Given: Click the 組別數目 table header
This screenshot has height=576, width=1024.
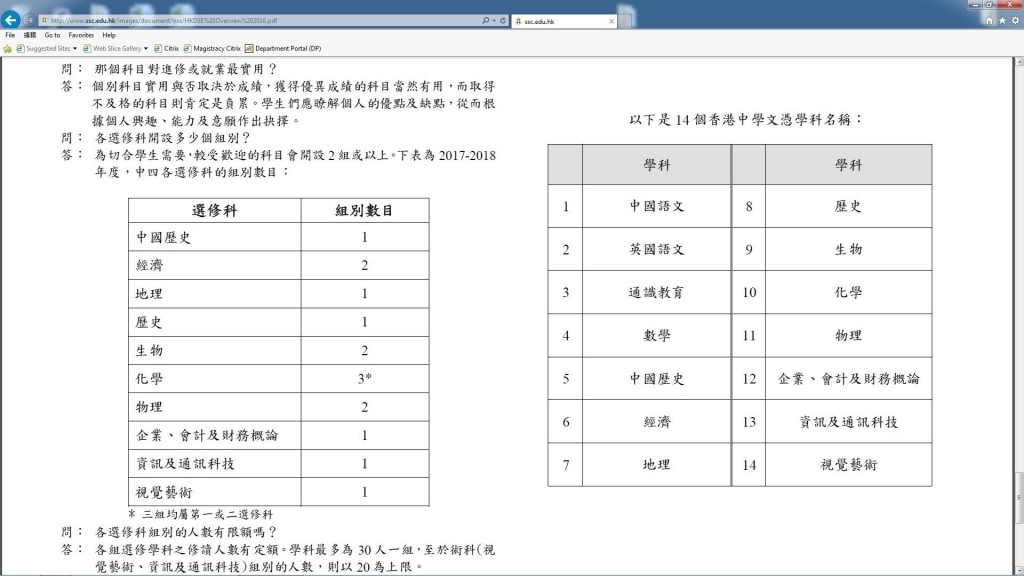Looking at the screenshot, I should pos(364,210).
